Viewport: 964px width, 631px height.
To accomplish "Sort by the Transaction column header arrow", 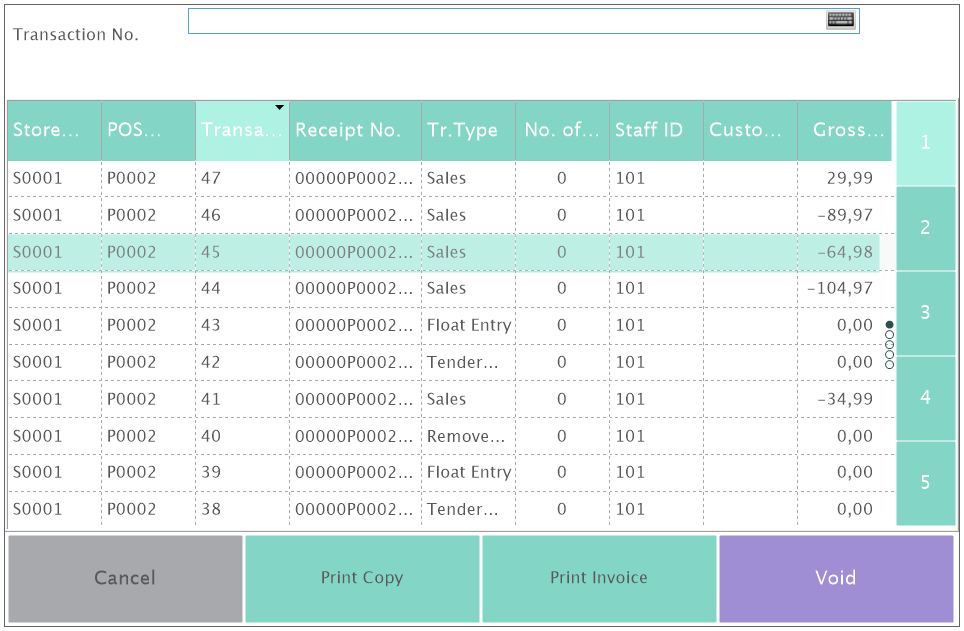I will (x=280, y=107).
